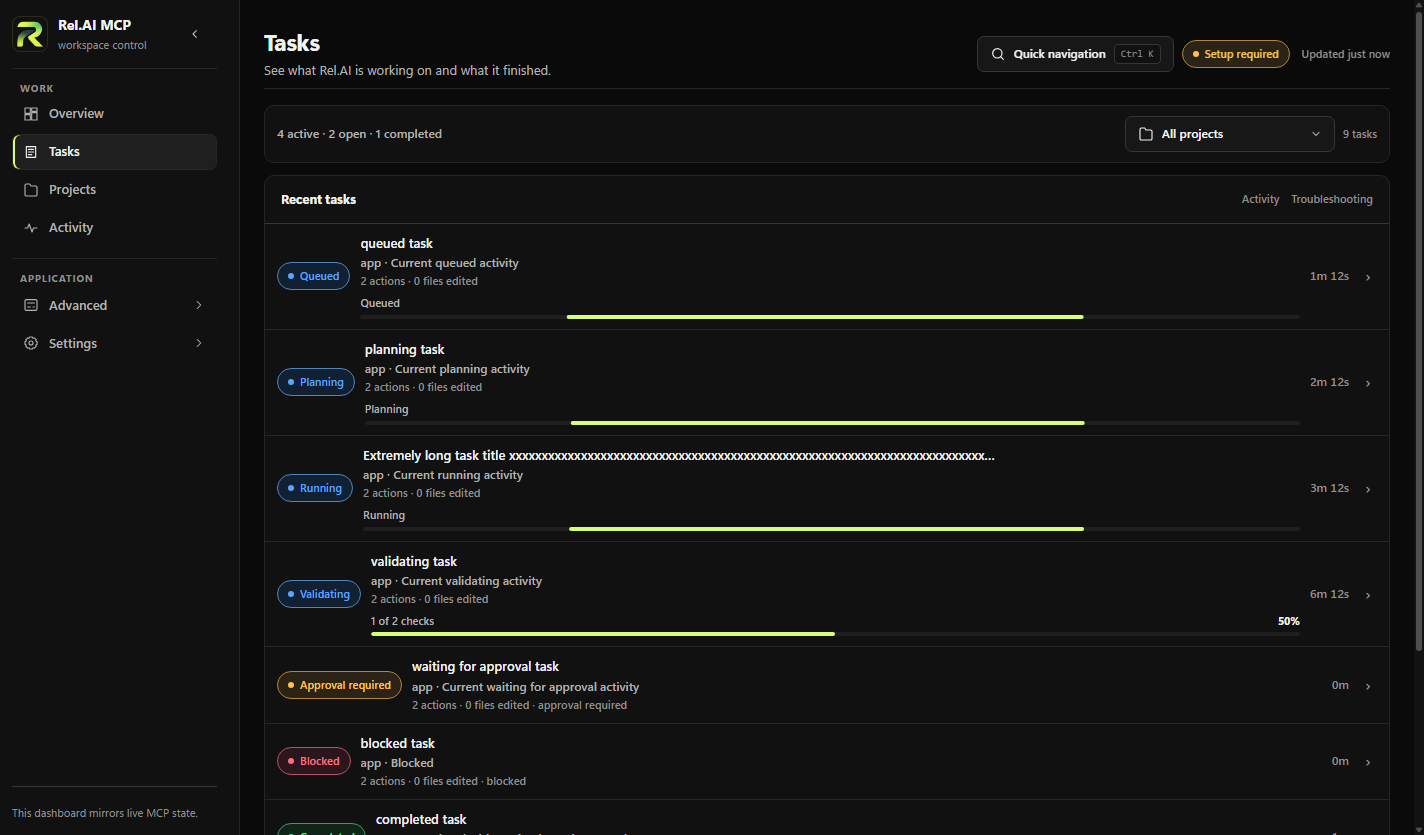Click This dashboard mirrors live MCP state
The image size is (1424, 835).
[x=105, y=813]
